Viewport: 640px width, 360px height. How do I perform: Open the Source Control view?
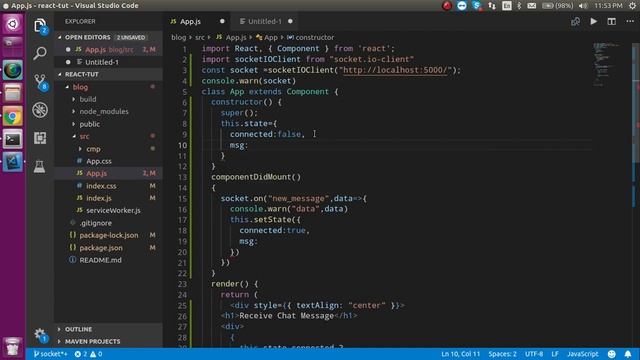40,82
